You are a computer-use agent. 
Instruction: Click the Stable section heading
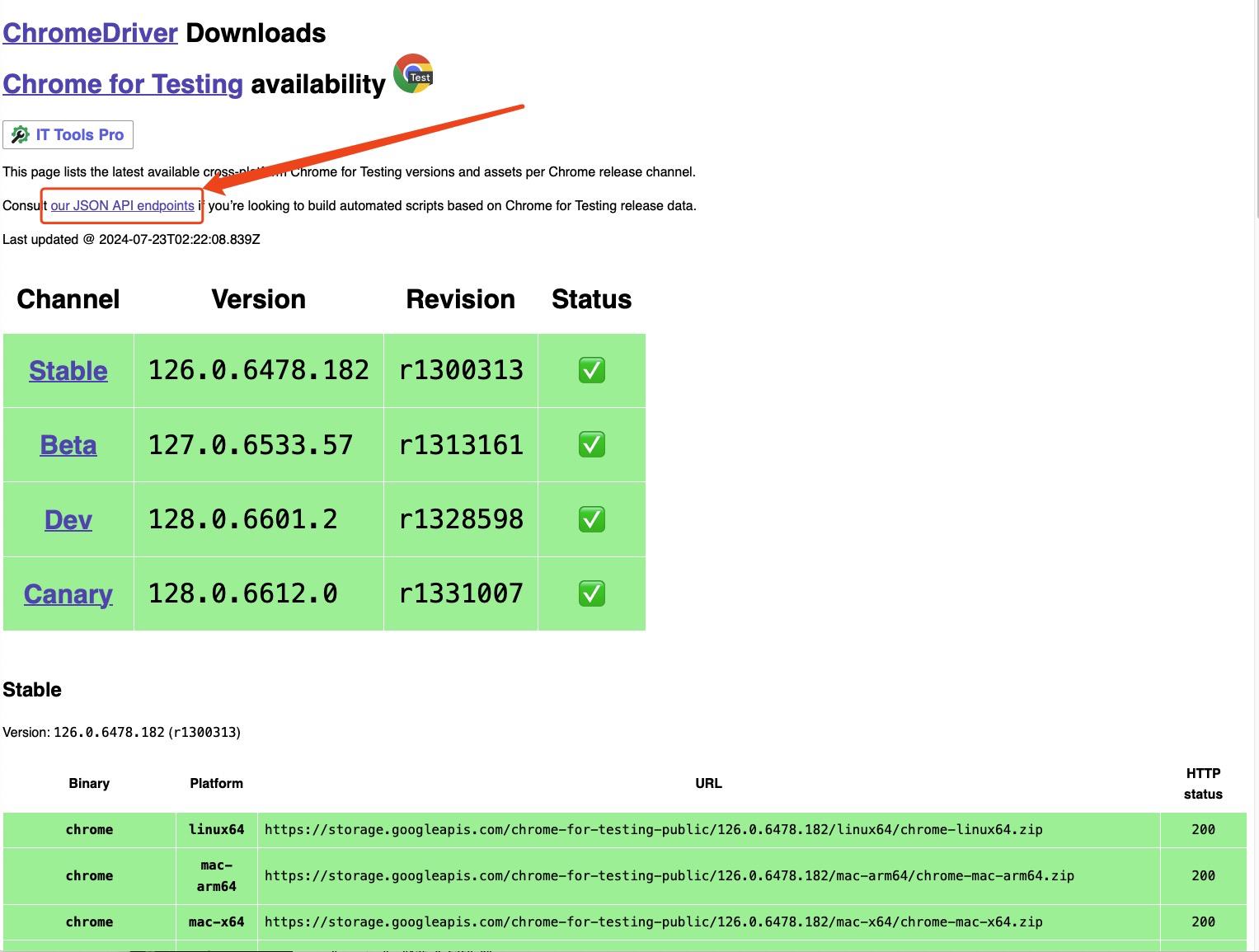32,690
